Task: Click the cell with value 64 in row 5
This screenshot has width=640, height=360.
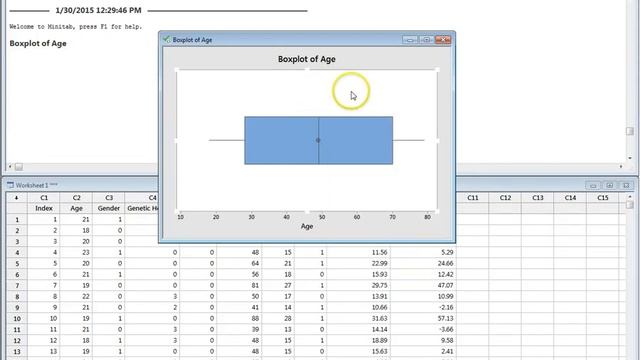Action: pos(239,263)
